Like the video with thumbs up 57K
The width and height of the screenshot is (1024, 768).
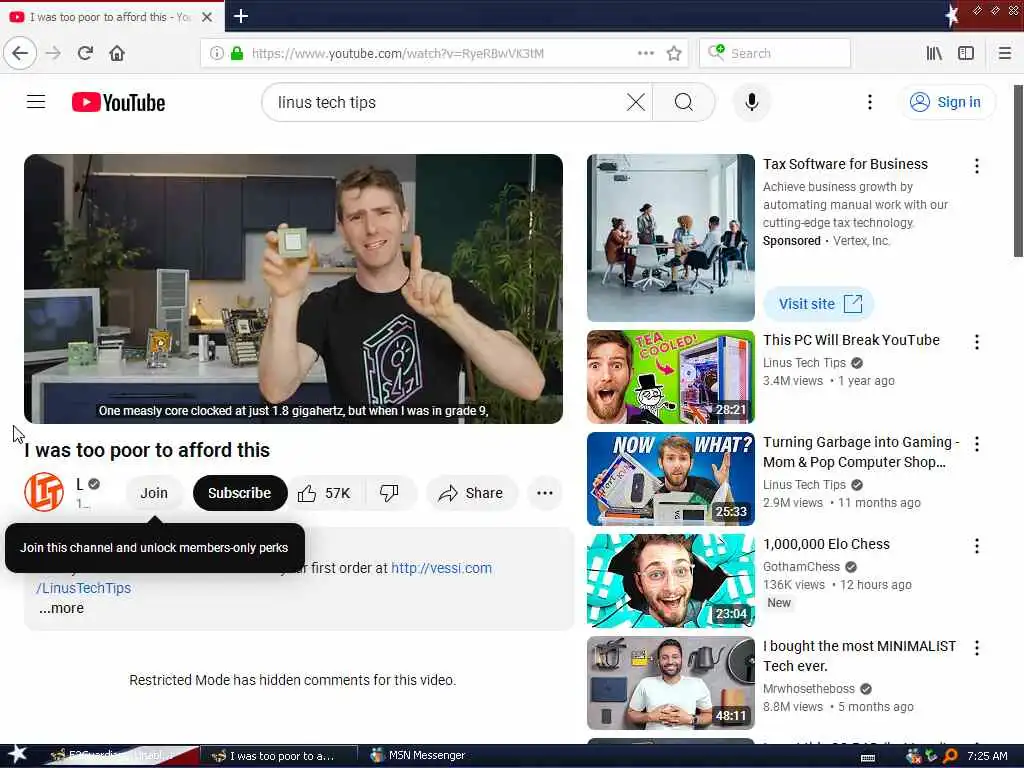pos(325,493)
